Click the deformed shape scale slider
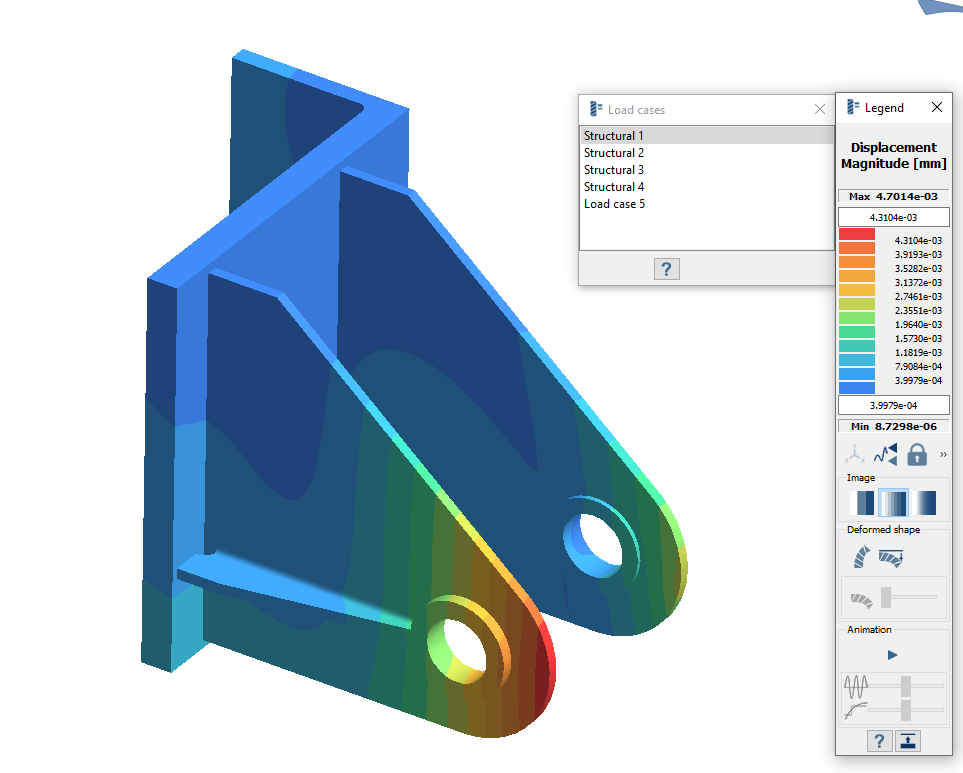 (886, 598)
